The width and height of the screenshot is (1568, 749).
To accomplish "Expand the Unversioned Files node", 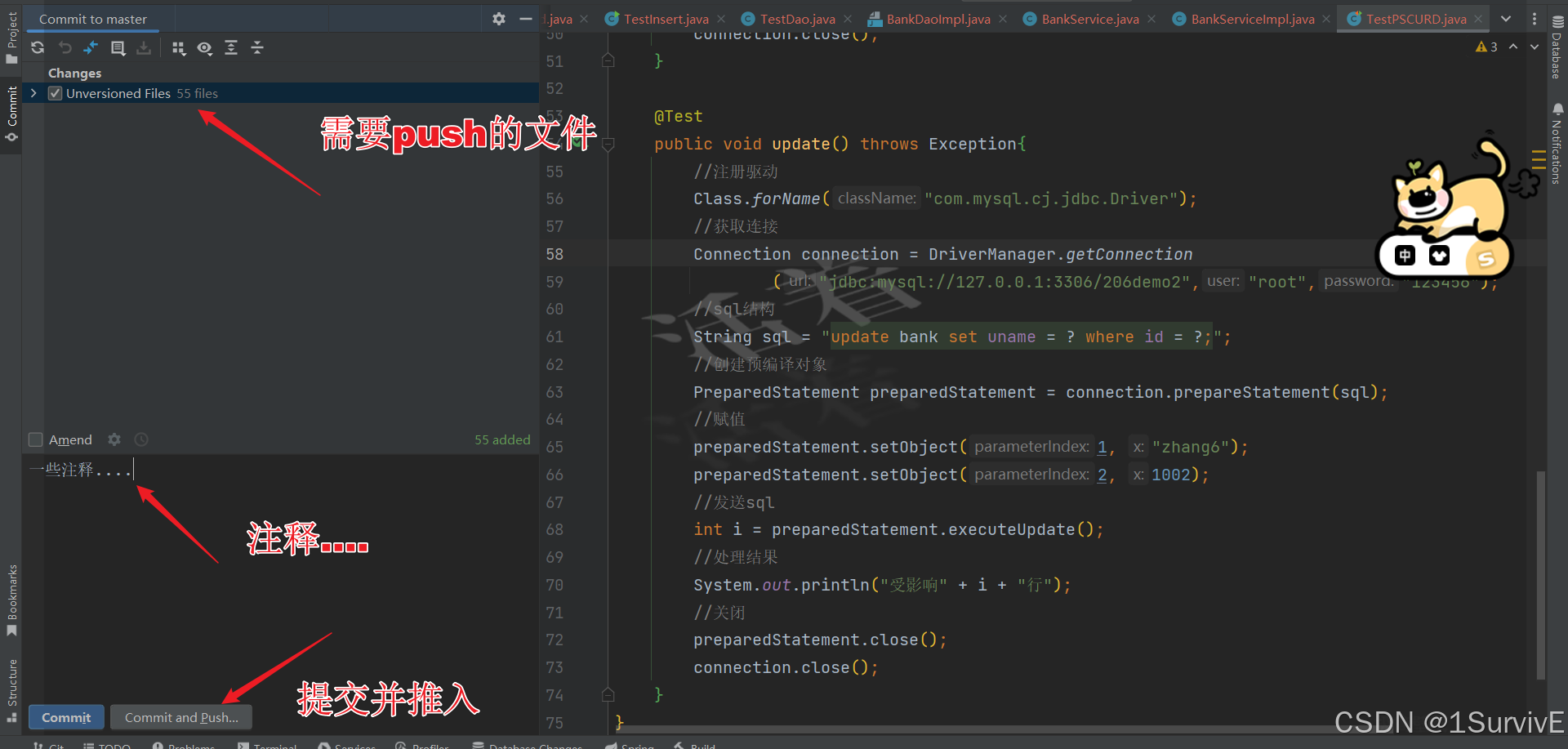I will pyautogui.click(x=33, y=93).
